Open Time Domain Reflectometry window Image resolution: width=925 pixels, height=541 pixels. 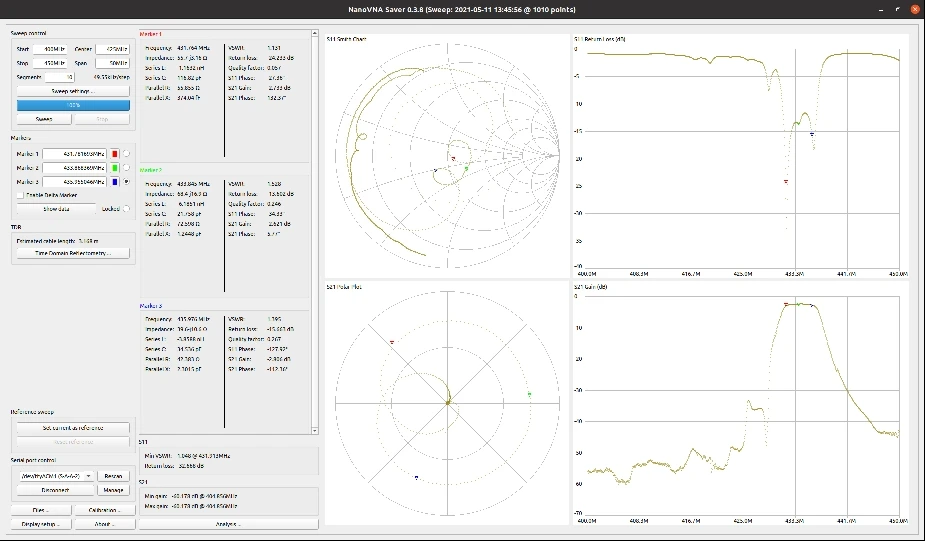[x=73, y=254]
